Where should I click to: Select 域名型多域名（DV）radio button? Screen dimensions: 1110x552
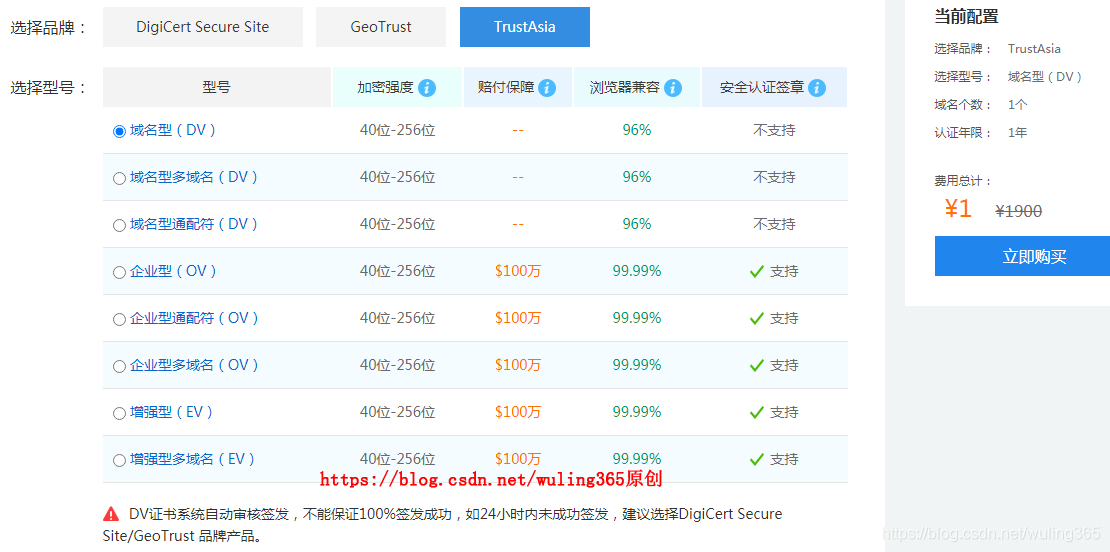tap(119, 178)
